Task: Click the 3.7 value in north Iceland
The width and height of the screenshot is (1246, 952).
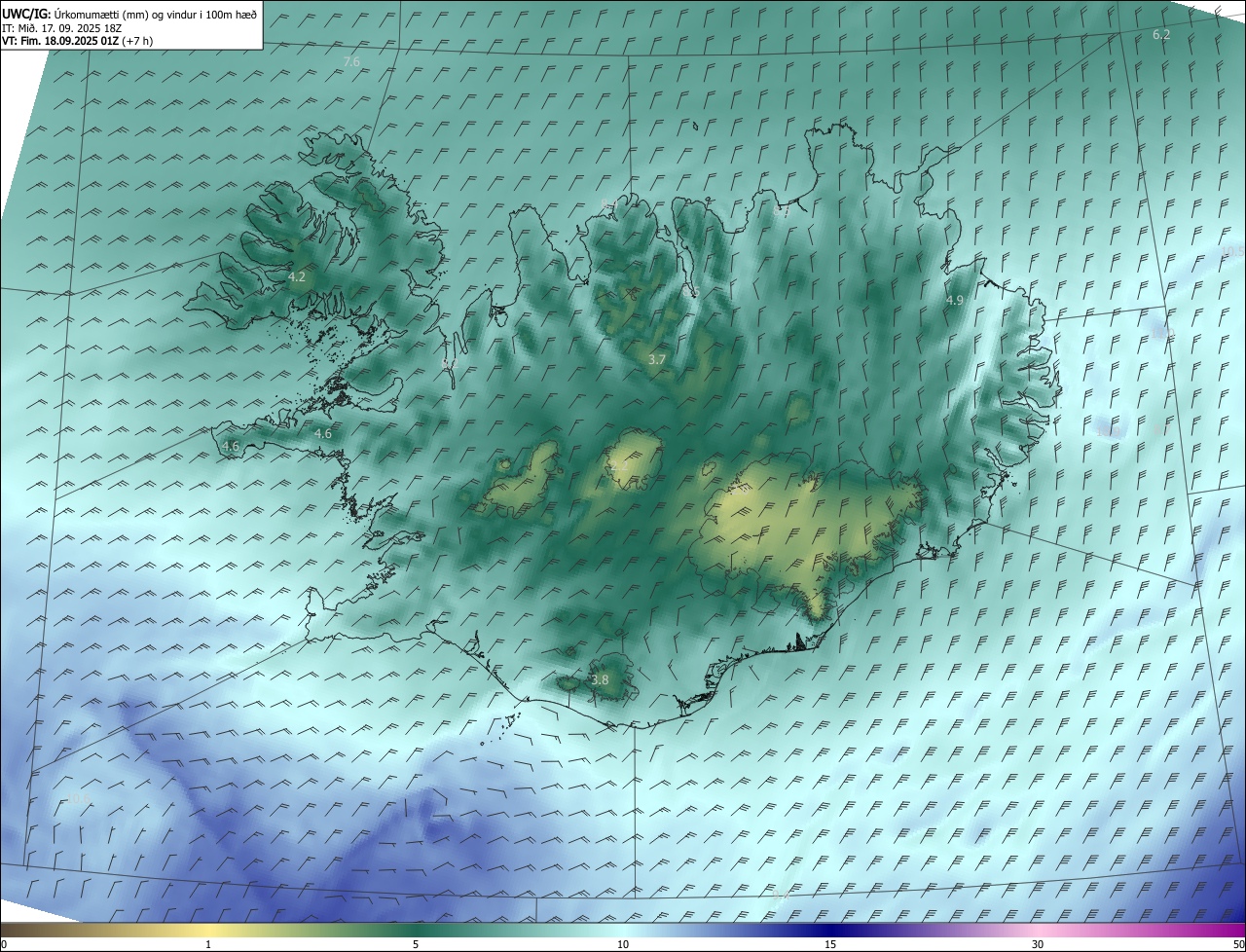Action: click(x=657, y=359)
